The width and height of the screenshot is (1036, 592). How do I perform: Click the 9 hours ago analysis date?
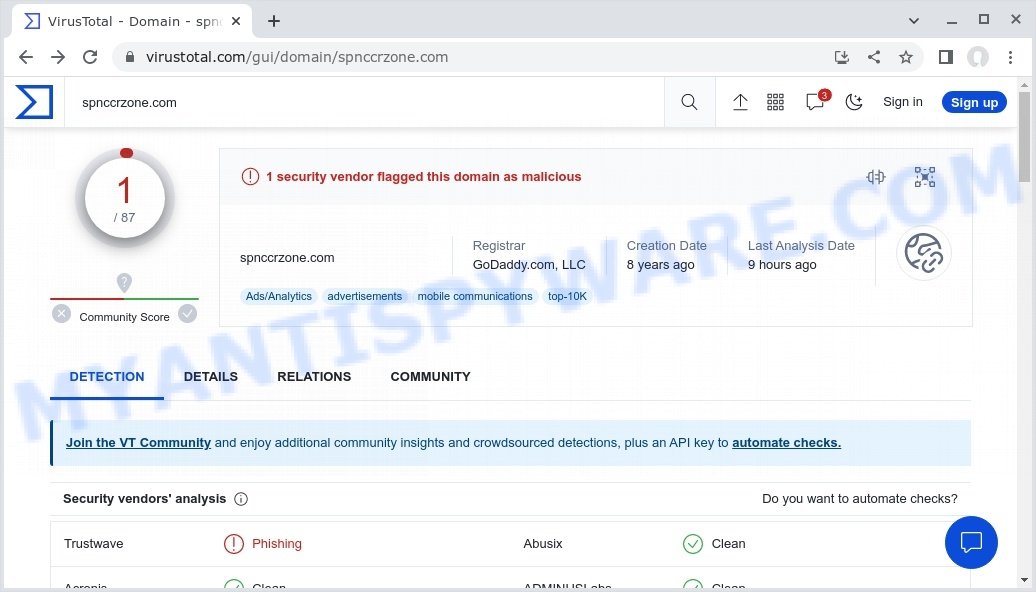click(782, 265)
